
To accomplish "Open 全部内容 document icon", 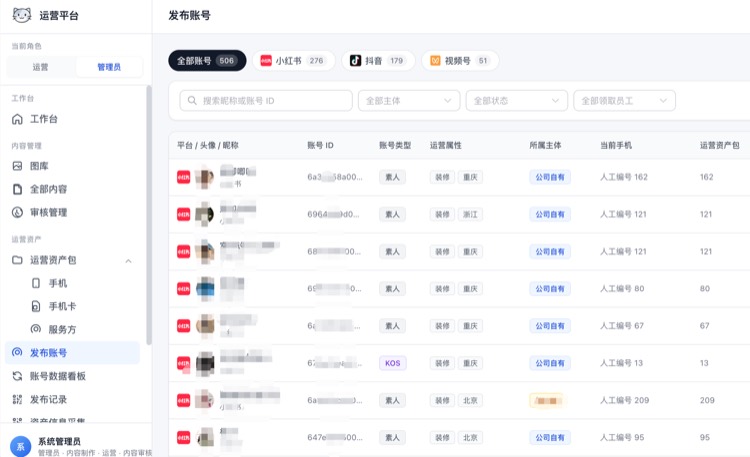I will [17, 189].
